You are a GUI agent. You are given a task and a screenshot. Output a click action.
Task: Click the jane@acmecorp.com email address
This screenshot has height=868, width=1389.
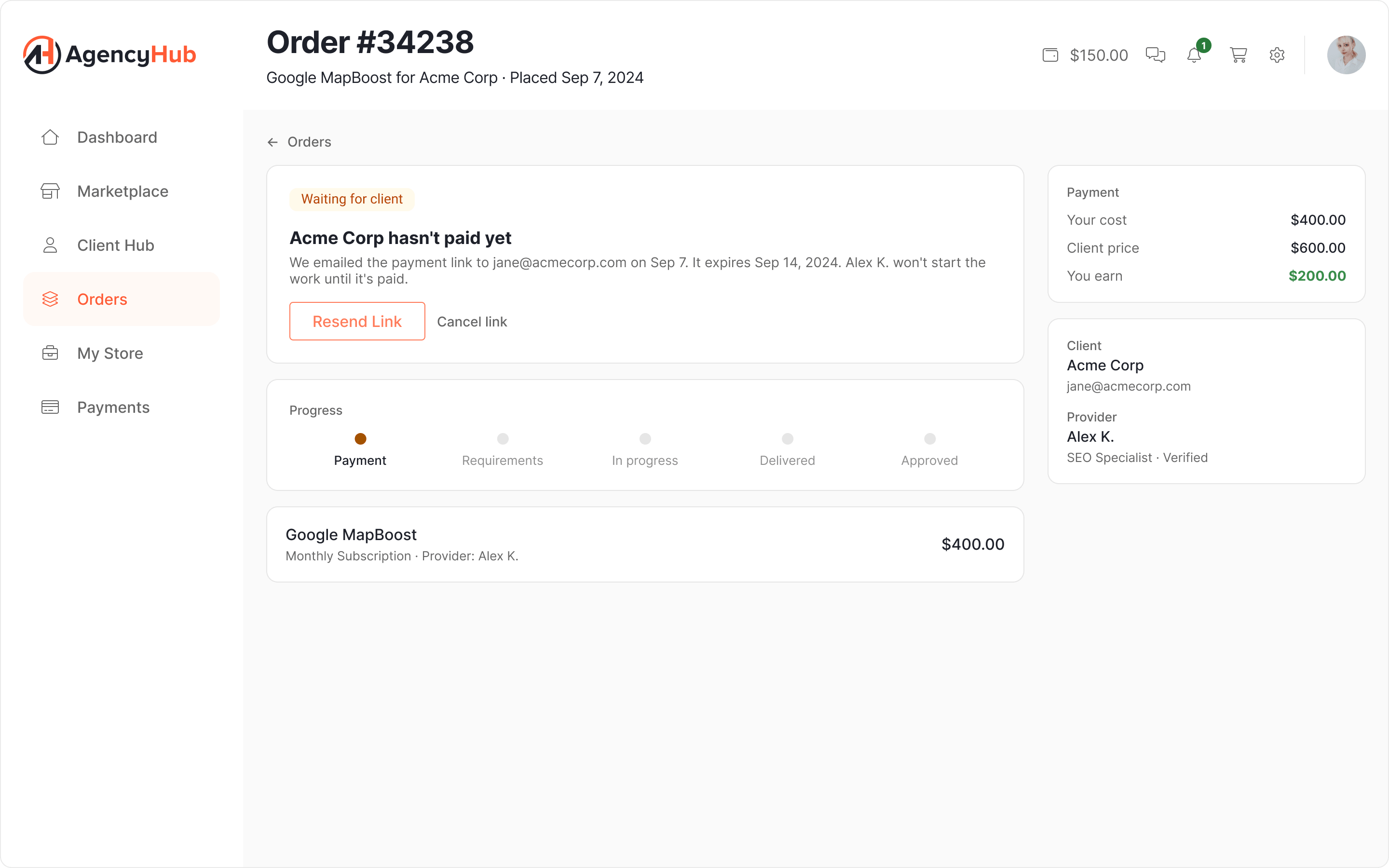pyautogui.click(x=1129, y=386)
